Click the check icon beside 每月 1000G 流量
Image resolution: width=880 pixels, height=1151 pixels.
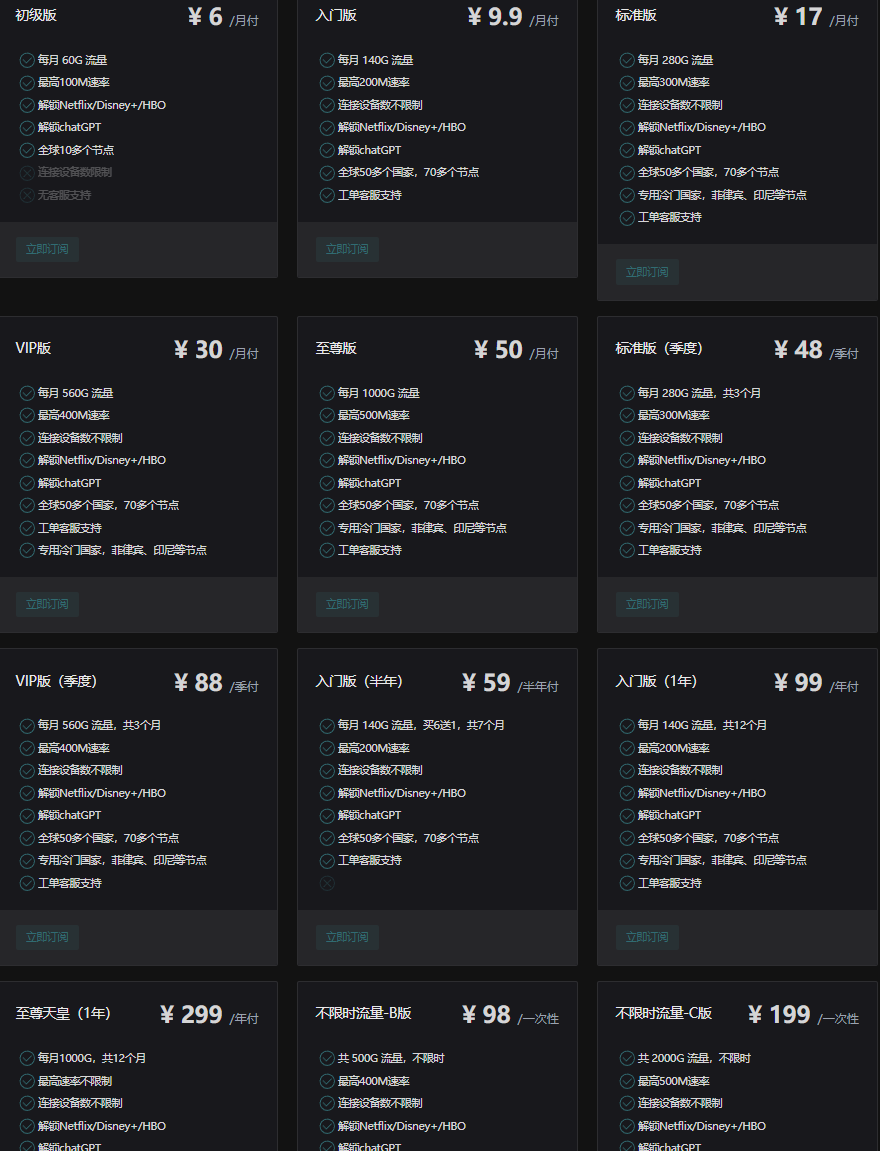[327, 393]
